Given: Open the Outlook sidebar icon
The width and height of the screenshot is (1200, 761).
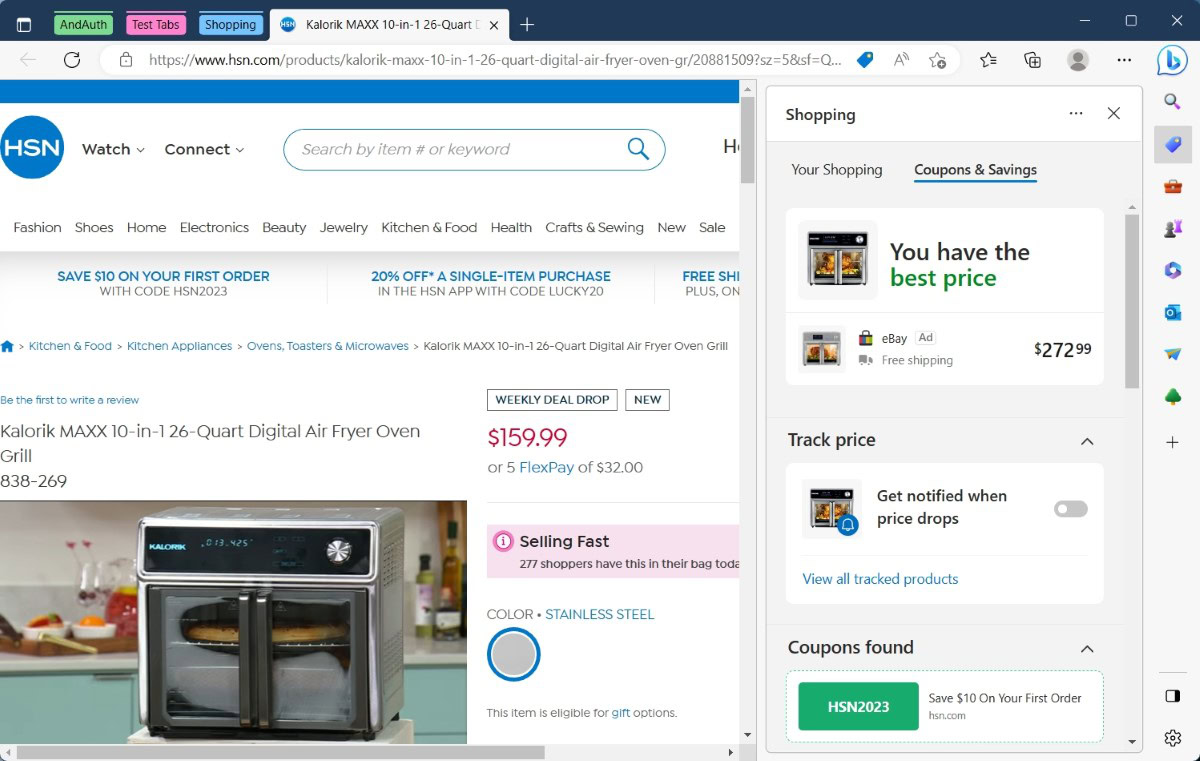Looking at the screenshot, I should point(1173,313).
